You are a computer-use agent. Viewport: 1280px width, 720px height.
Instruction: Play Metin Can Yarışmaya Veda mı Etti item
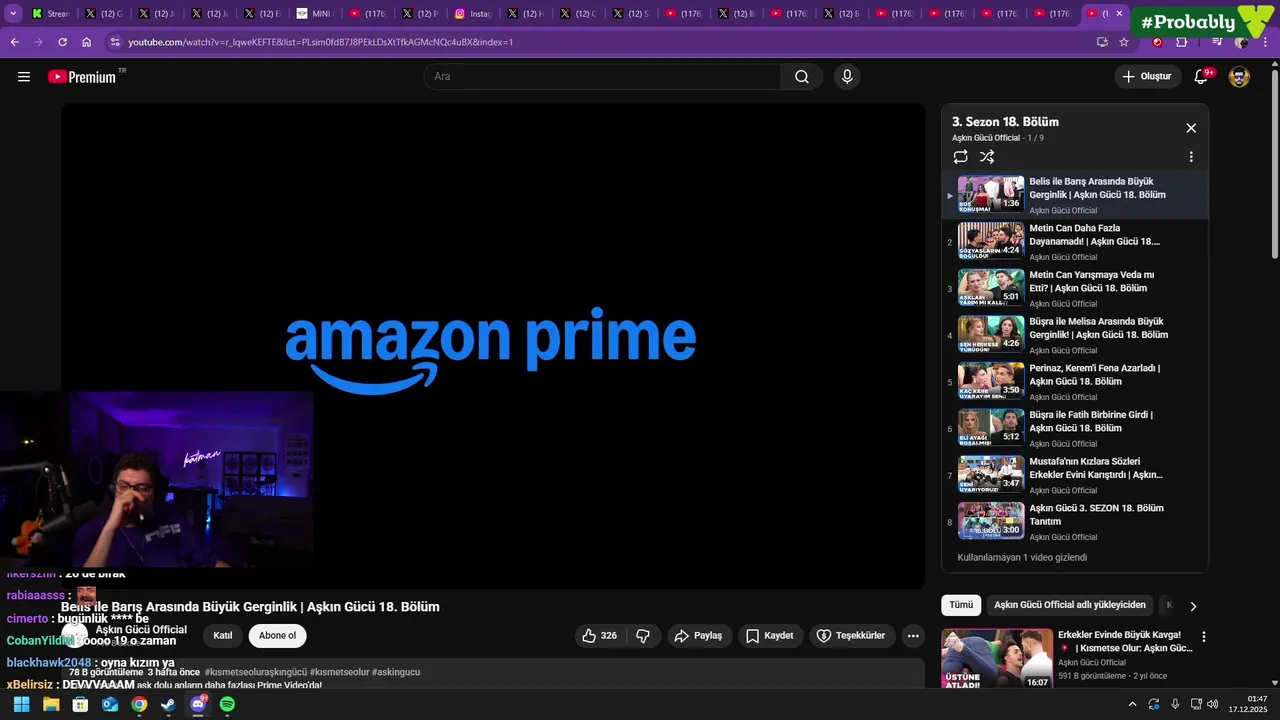point(1075,288)
